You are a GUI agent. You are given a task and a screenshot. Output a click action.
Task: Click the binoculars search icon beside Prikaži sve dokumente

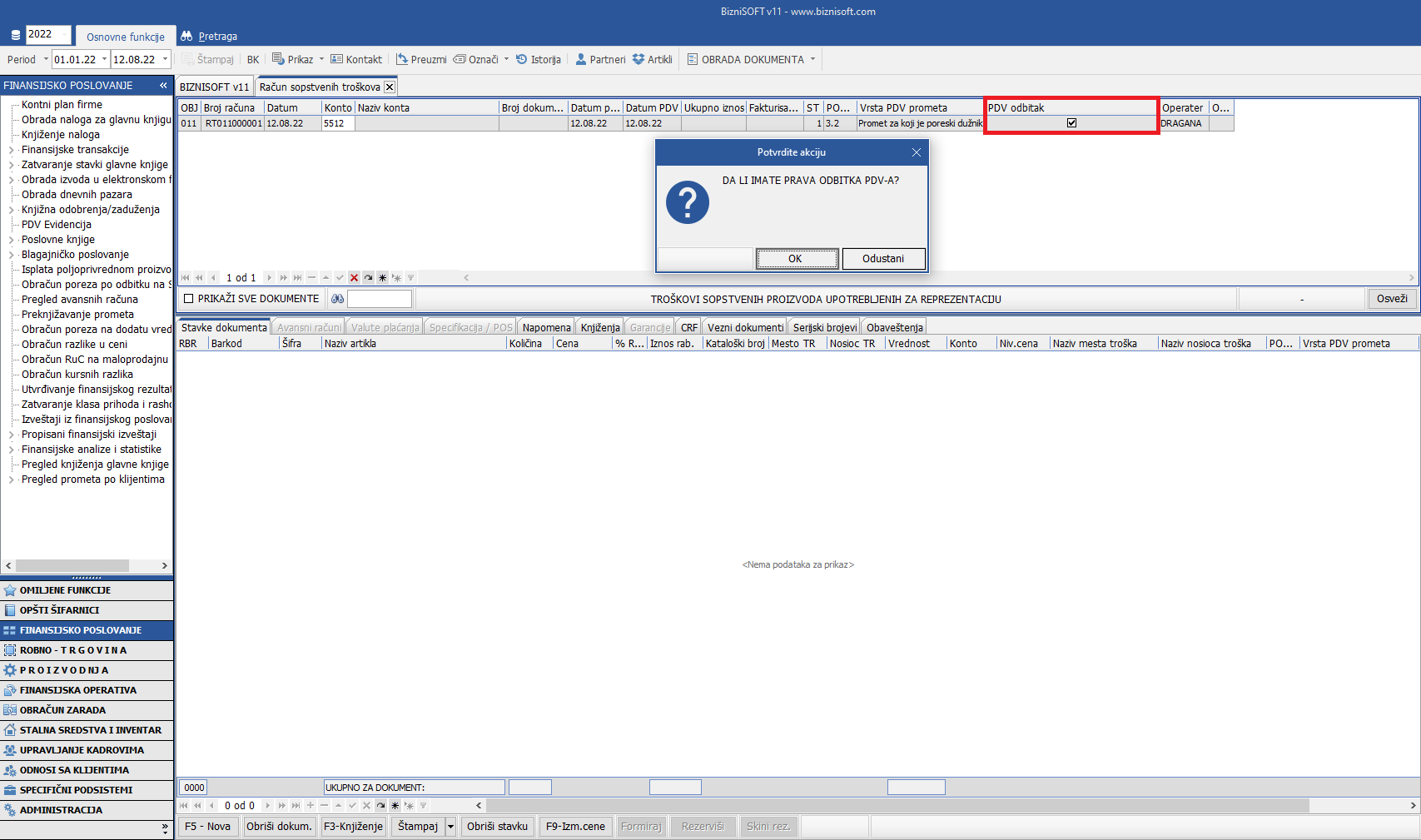(x=337, y=299)
